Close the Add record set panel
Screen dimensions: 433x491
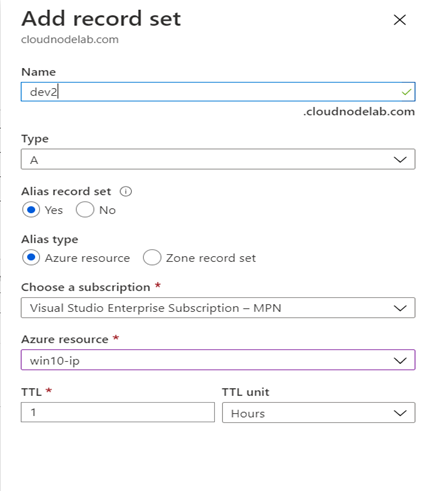point(399,20)
